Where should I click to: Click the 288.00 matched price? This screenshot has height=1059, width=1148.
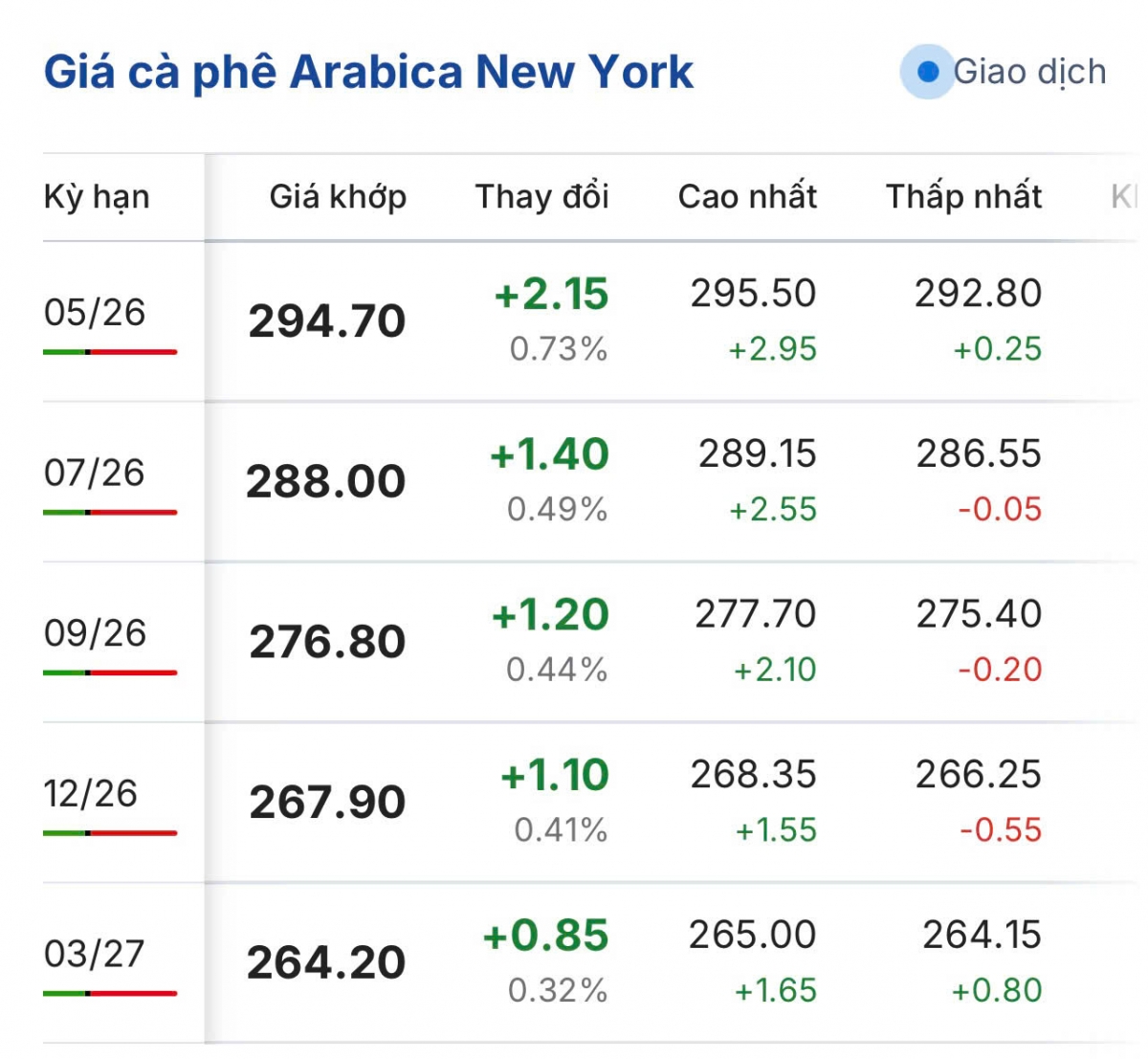326,481
